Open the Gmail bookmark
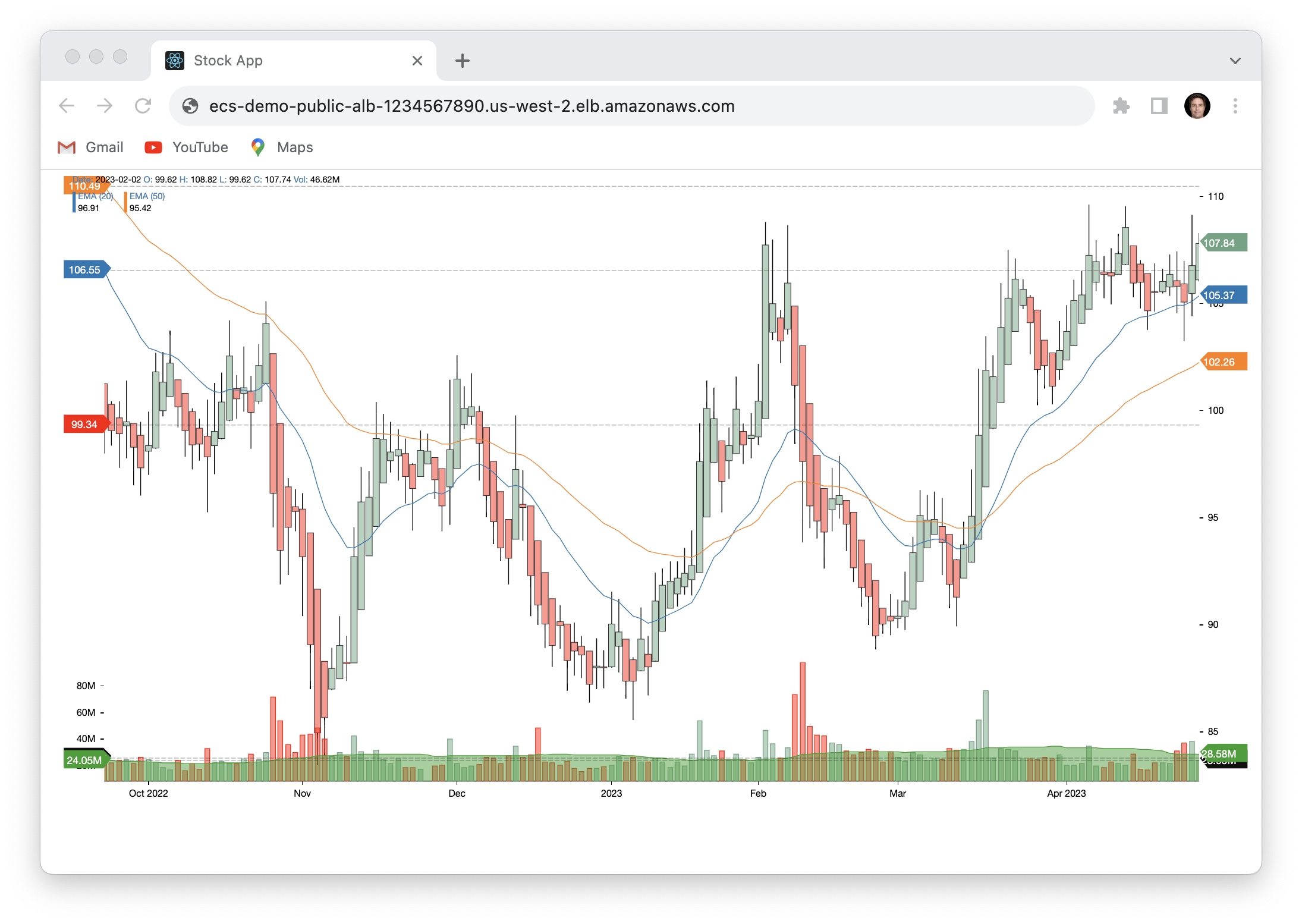1302x924 pixels. (91, 147)
